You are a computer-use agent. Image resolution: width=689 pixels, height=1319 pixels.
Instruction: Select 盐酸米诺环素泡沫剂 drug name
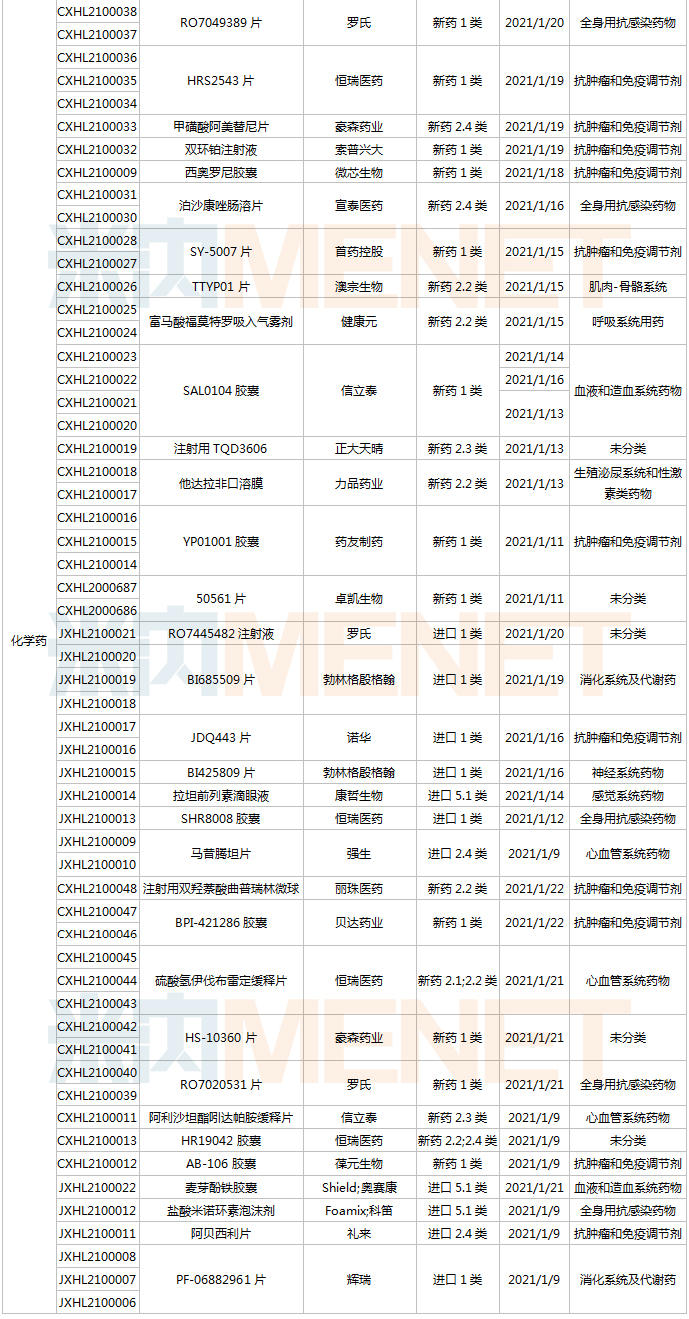coord(220,1211)
